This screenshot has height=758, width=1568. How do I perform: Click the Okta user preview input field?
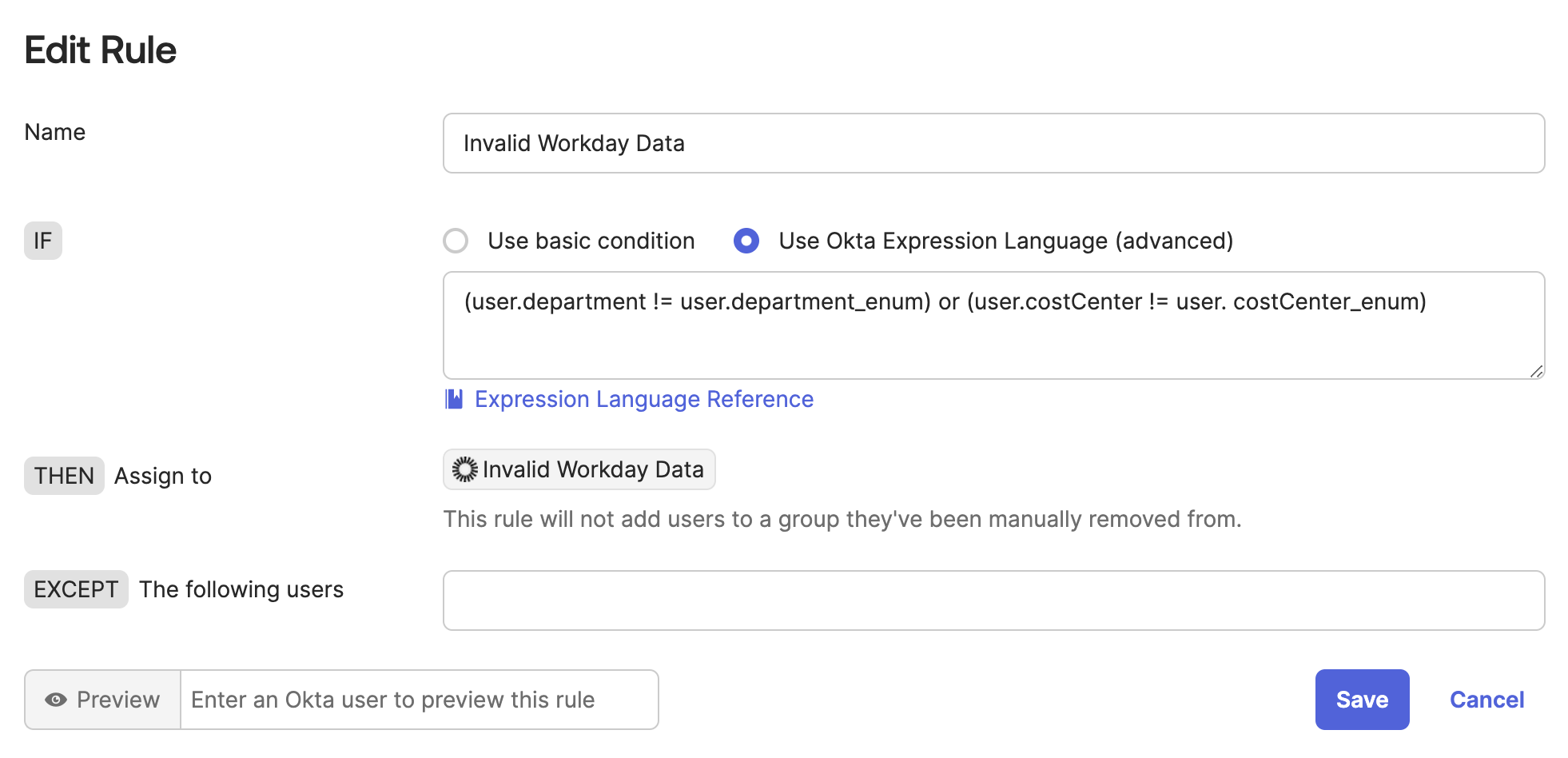[x=420, y=700]
